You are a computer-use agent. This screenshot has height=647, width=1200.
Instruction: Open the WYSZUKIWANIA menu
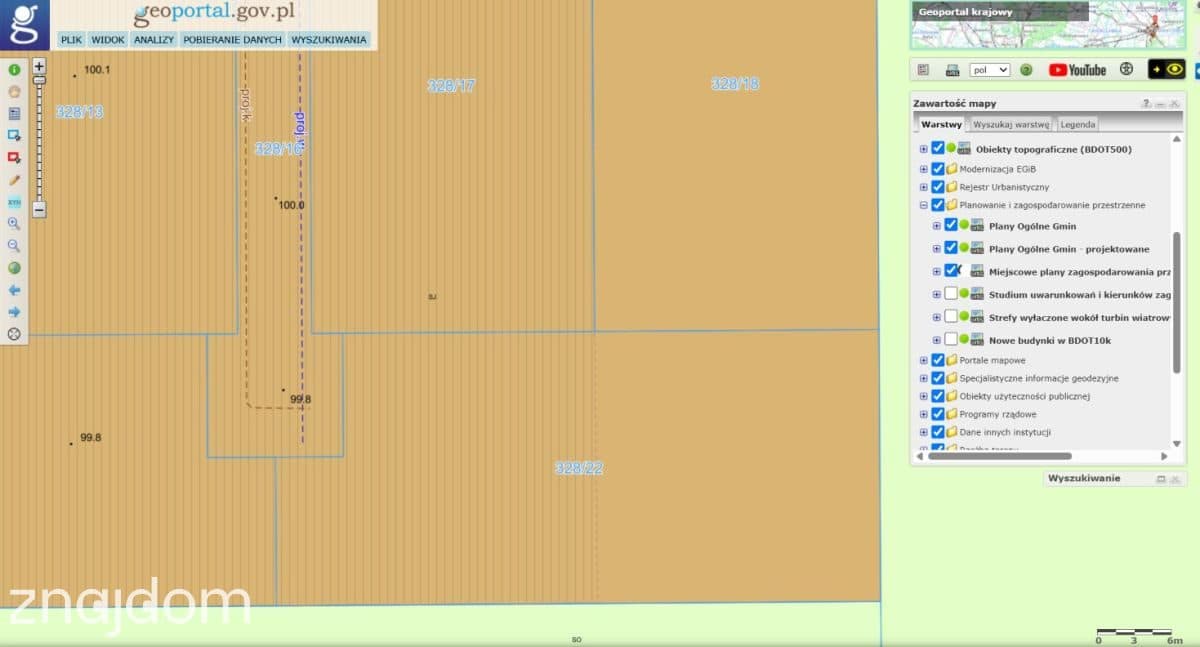(329, 40)
